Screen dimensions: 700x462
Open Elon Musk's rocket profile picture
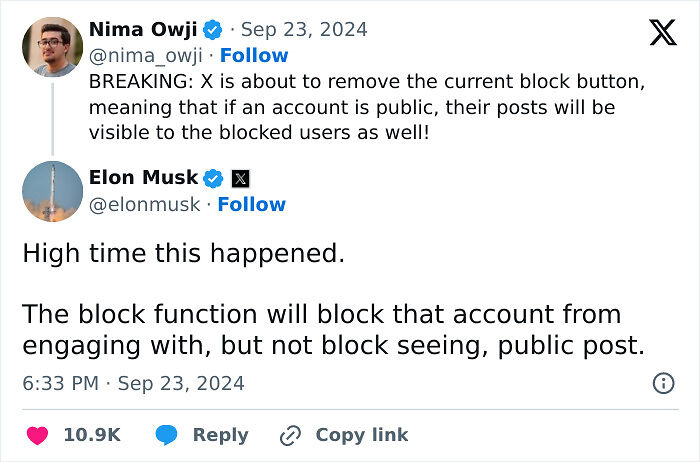click(x=52, y=191)
